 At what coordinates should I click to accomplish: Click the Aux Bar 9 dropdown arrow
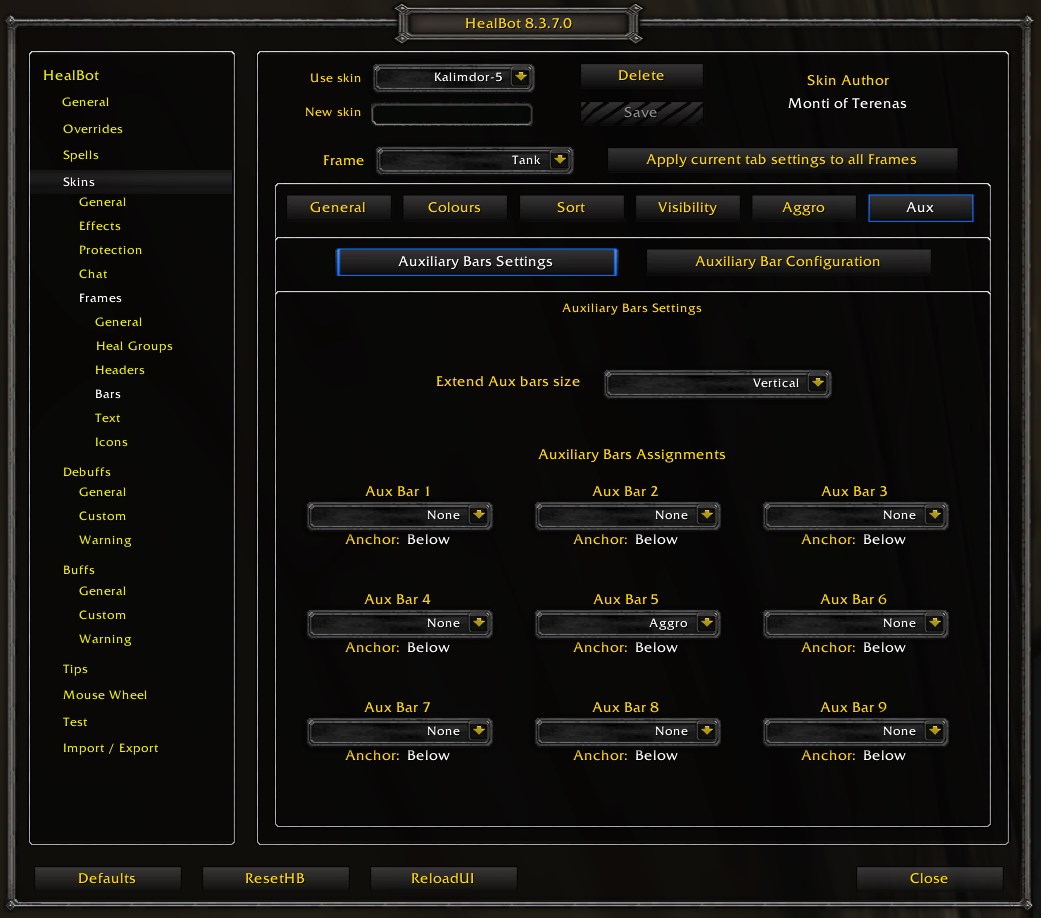pos(935,731)
